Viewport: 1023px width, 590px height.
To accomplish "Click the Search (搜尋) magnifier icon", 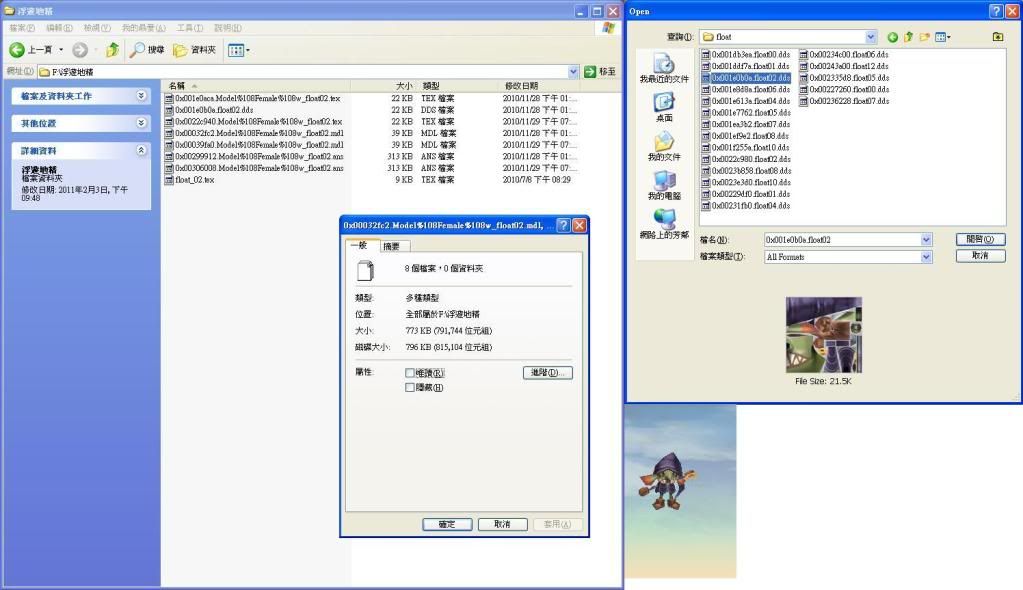I will tap(137, 50).
